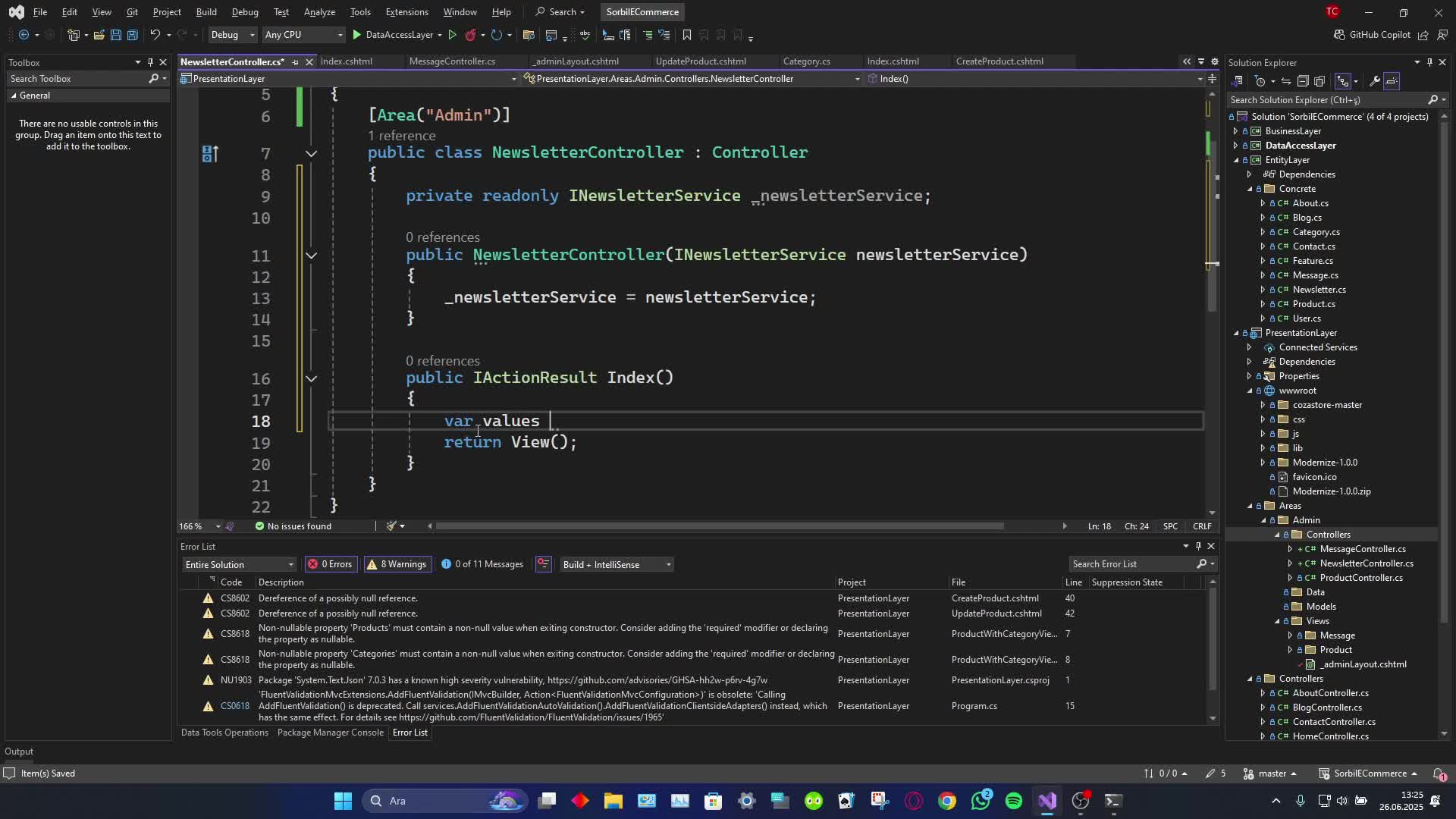
Task: Click Collapse All icon in Solution Explorer
Action: (1303, 81)
